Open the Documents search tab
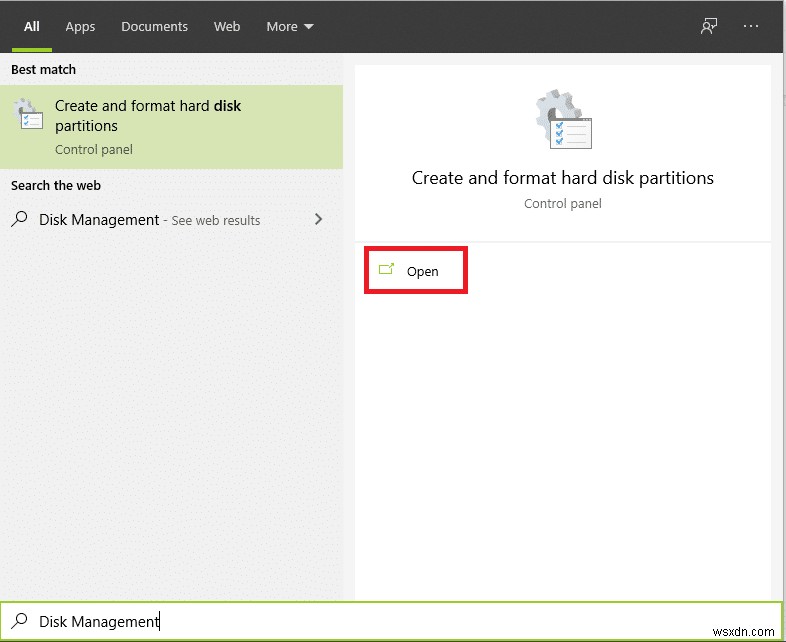The image size is (786, 642). click(154, 27)
